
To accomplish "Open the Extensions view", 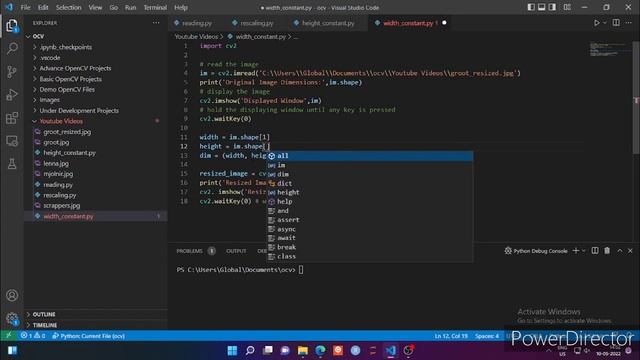I will point(12,118).
